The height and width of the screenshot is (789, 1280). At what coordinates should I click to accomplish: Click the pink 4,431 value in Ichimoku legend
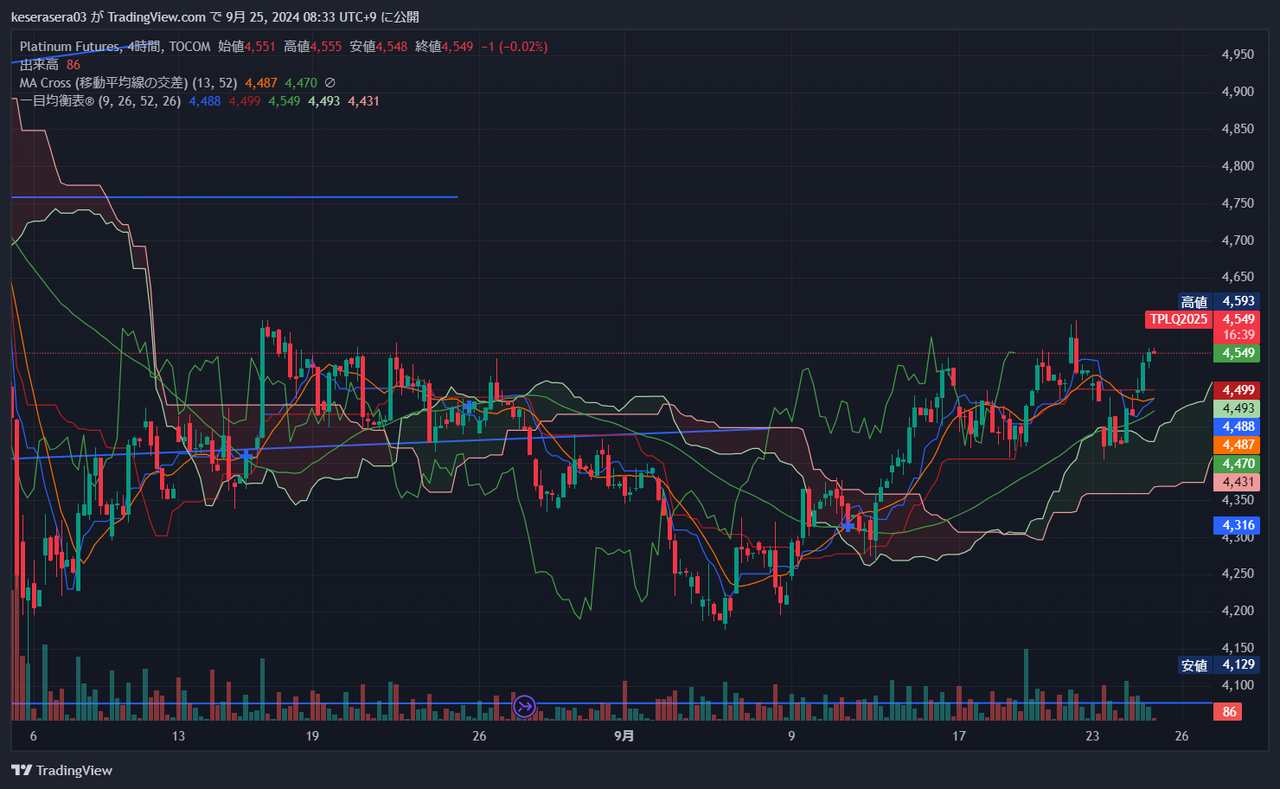[x=364, y=101]
